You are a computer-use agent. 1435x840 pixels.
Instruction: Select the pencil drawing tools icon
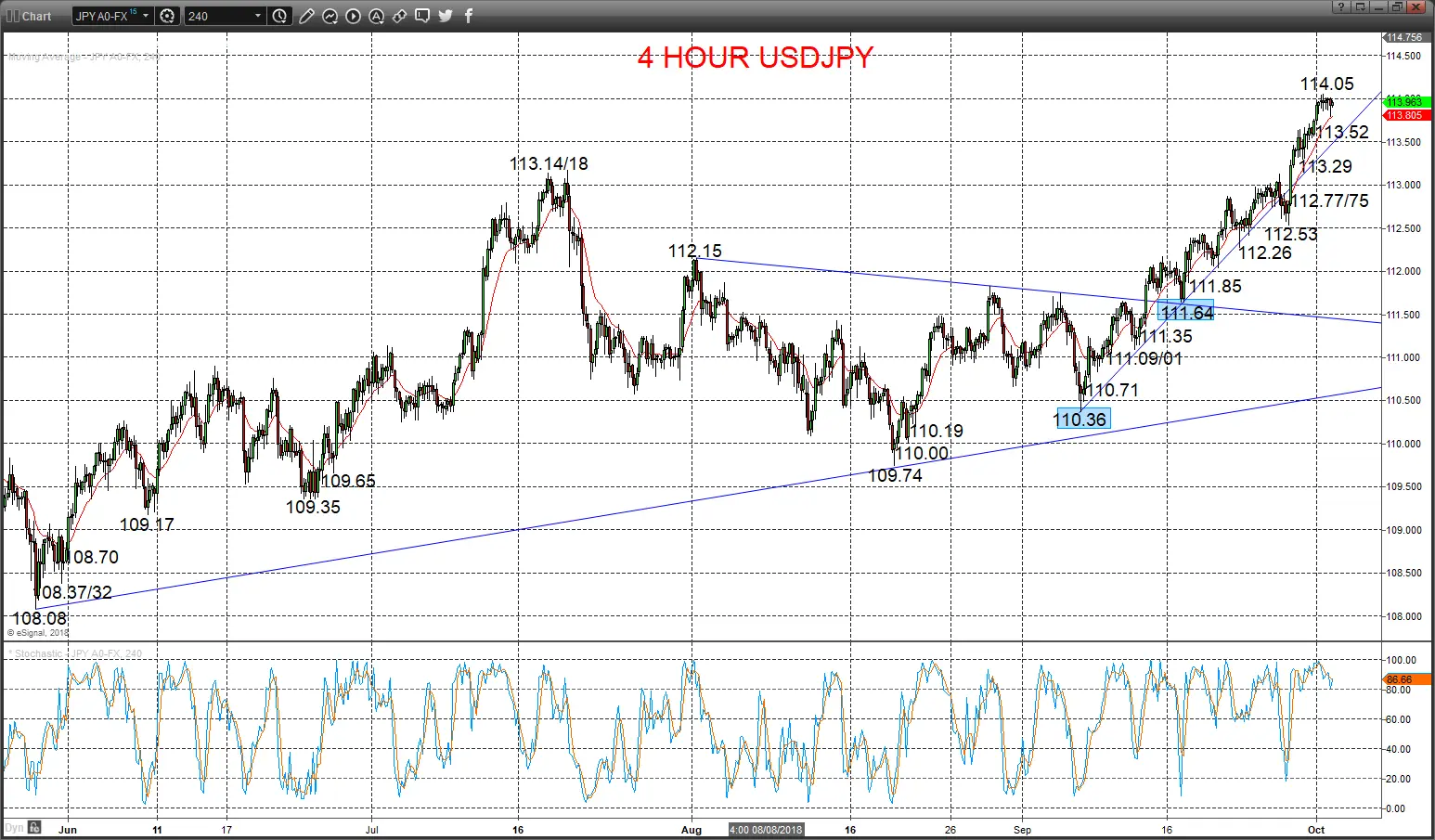306,16
